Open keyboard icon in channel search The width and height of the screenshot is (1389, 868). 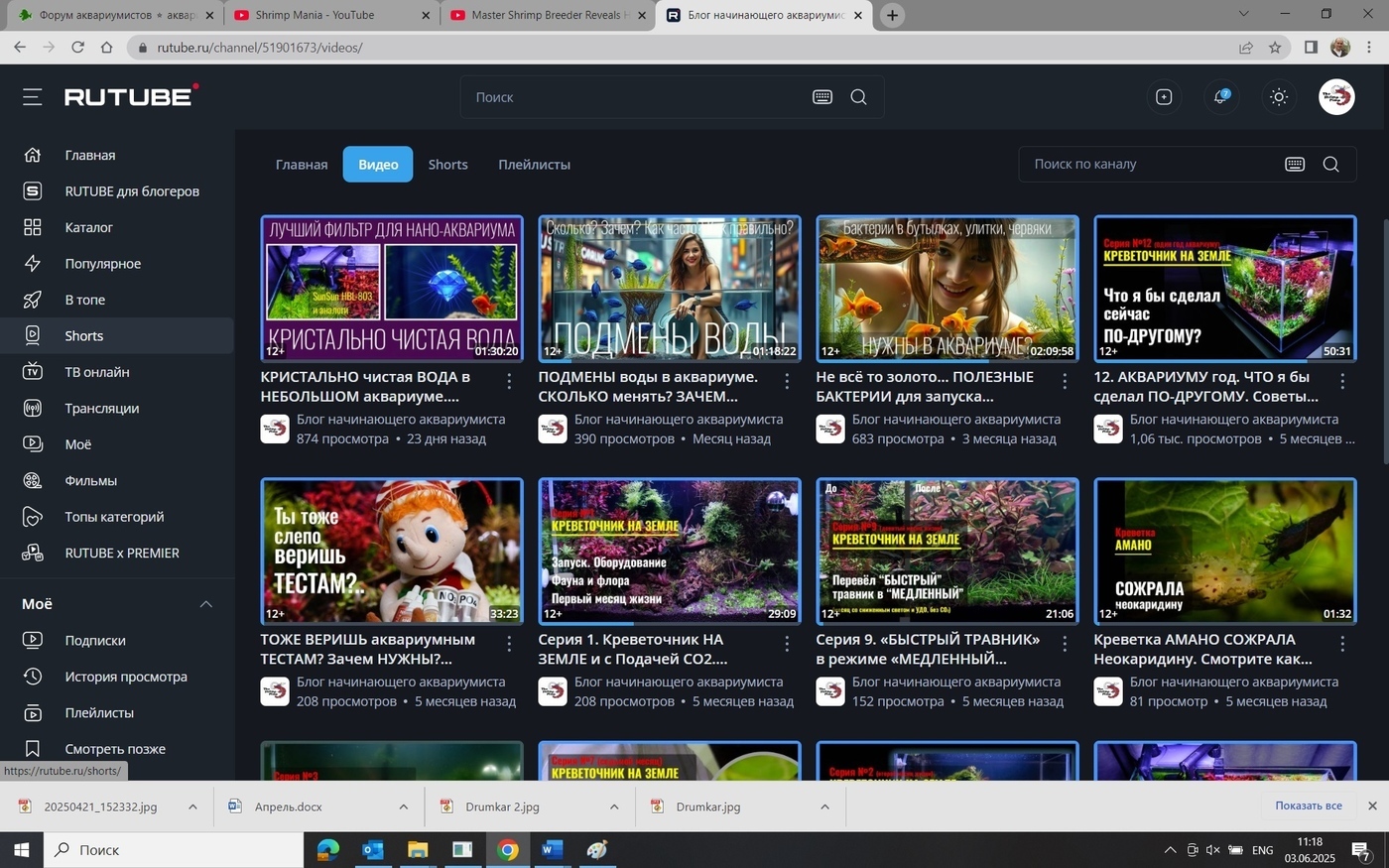1295,164
